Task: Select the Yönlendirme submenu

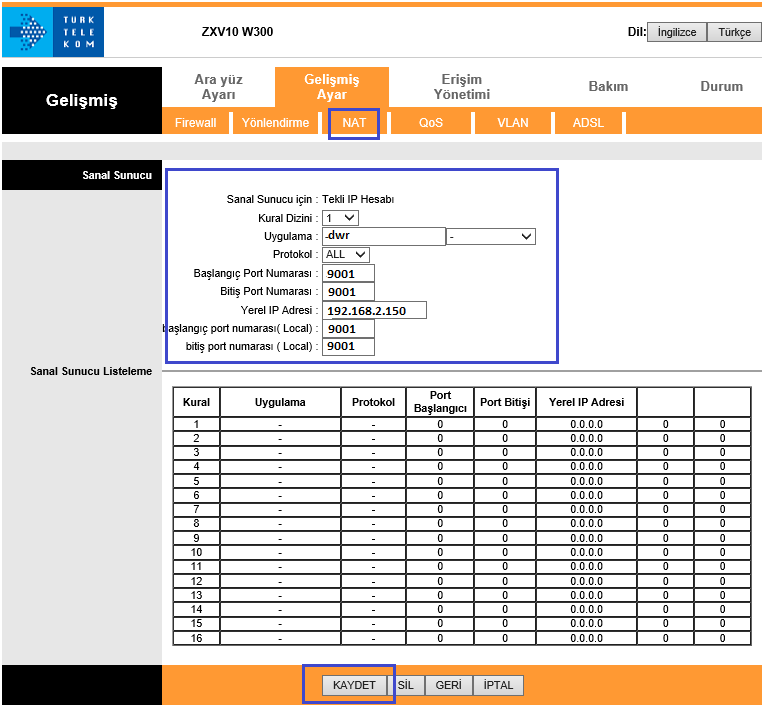Action: 275,123
